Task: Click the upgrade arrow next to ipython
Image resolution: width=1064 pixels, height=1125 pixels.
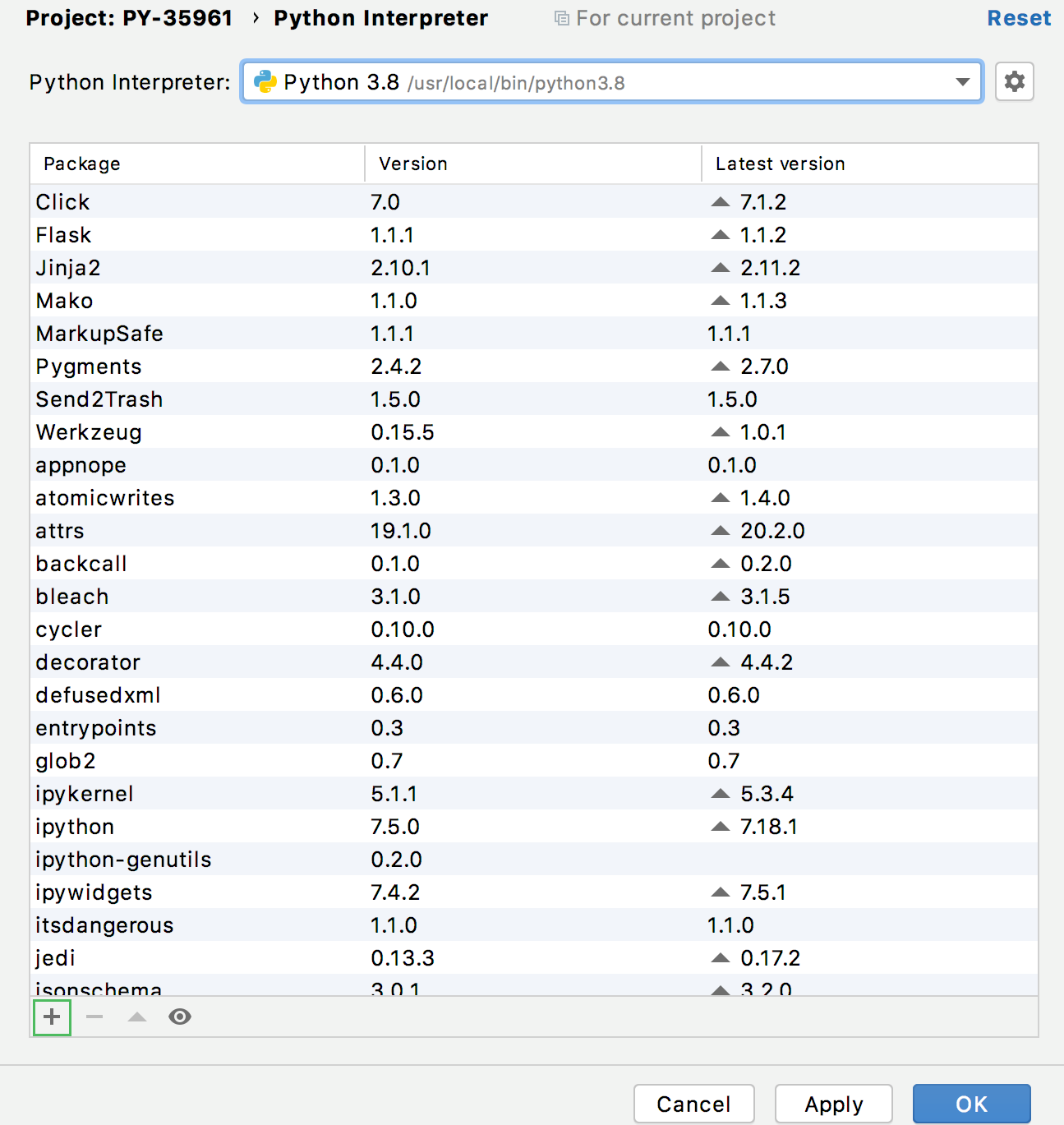Action: [x=721, y=826]
